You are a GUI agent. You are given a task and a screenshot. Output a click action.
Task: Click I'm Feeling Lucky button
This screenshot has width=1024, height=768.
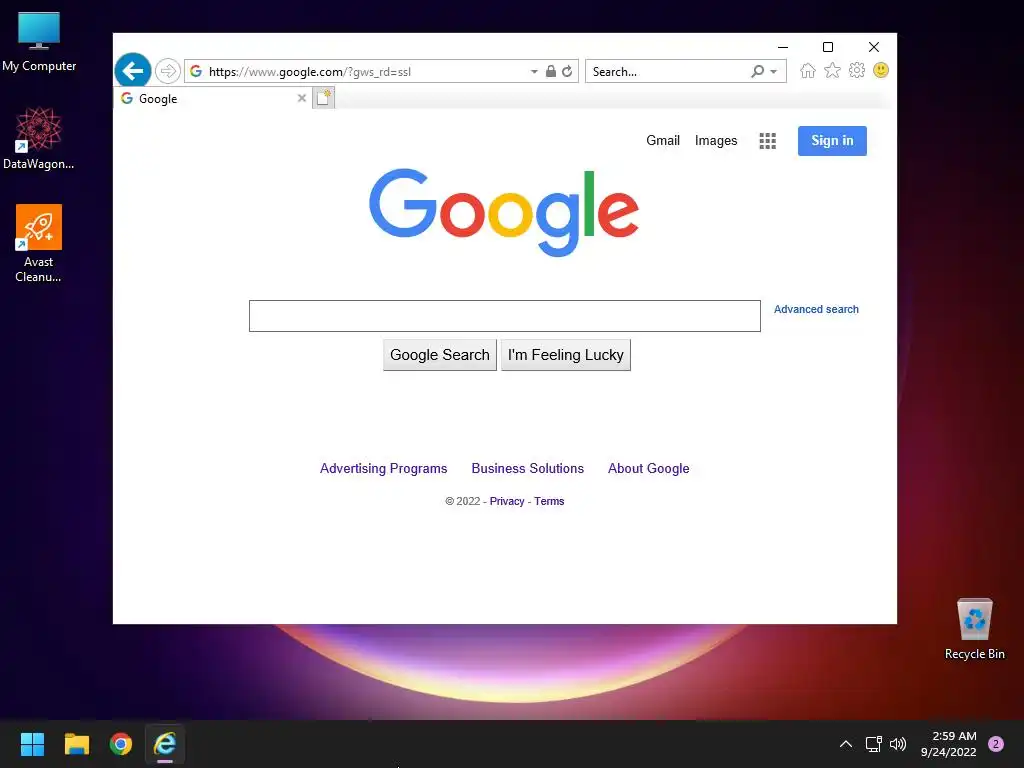566,355
